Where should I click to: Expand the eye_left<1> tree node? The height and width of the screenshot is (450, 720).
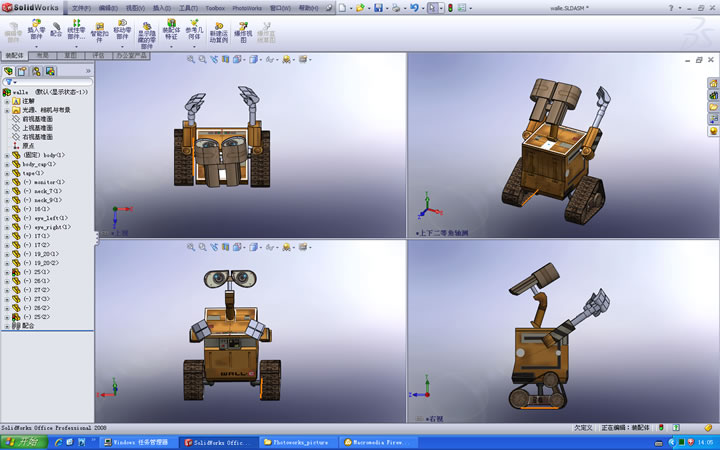click(7, 219)
